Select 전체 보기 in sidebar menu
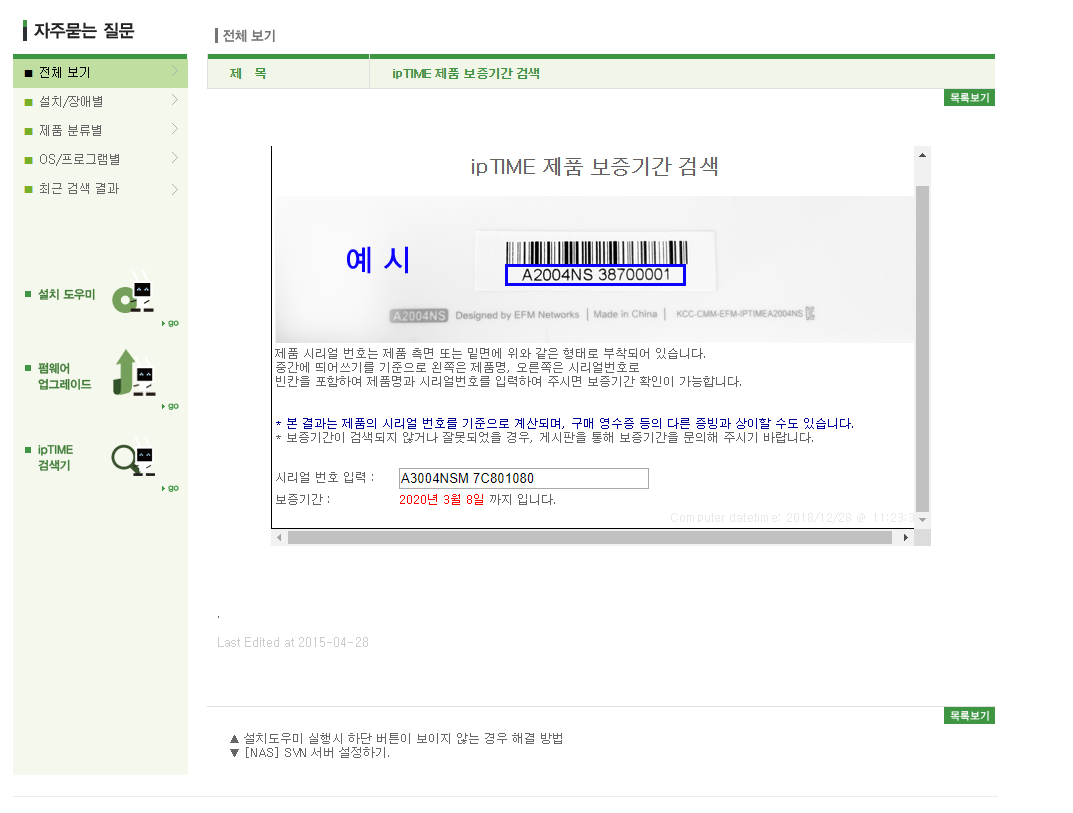 coord(100,73)
